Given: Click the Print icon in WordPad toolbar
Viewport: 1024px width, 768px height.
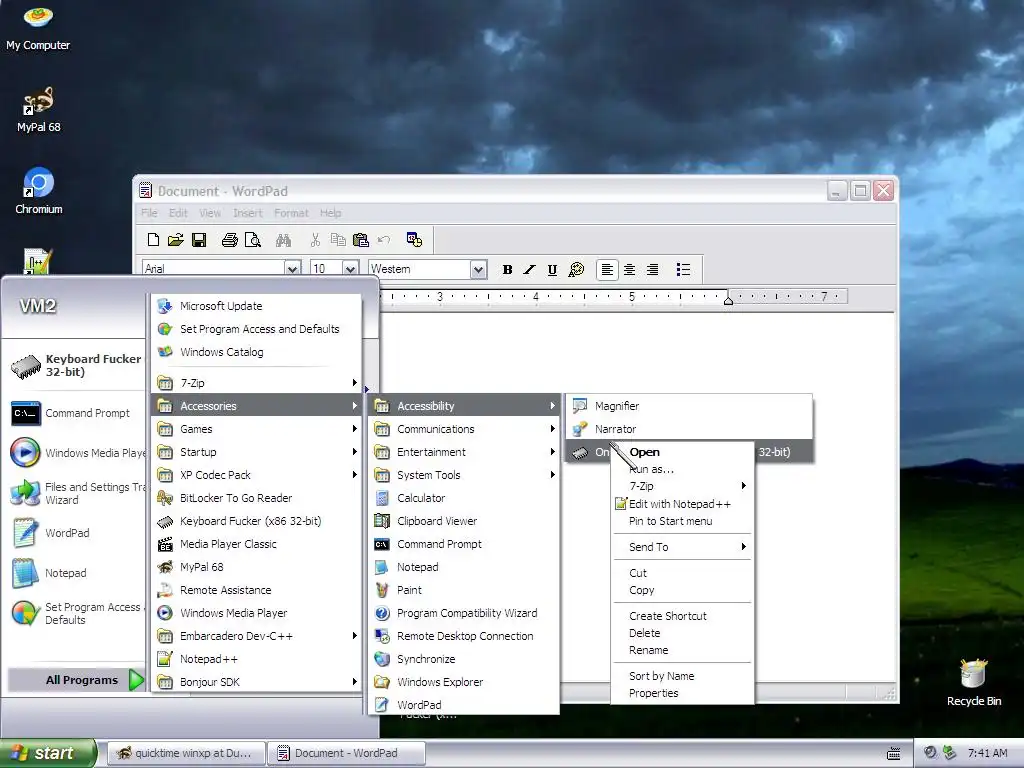Looking at the screenshot, I should (x=230, y=240).
